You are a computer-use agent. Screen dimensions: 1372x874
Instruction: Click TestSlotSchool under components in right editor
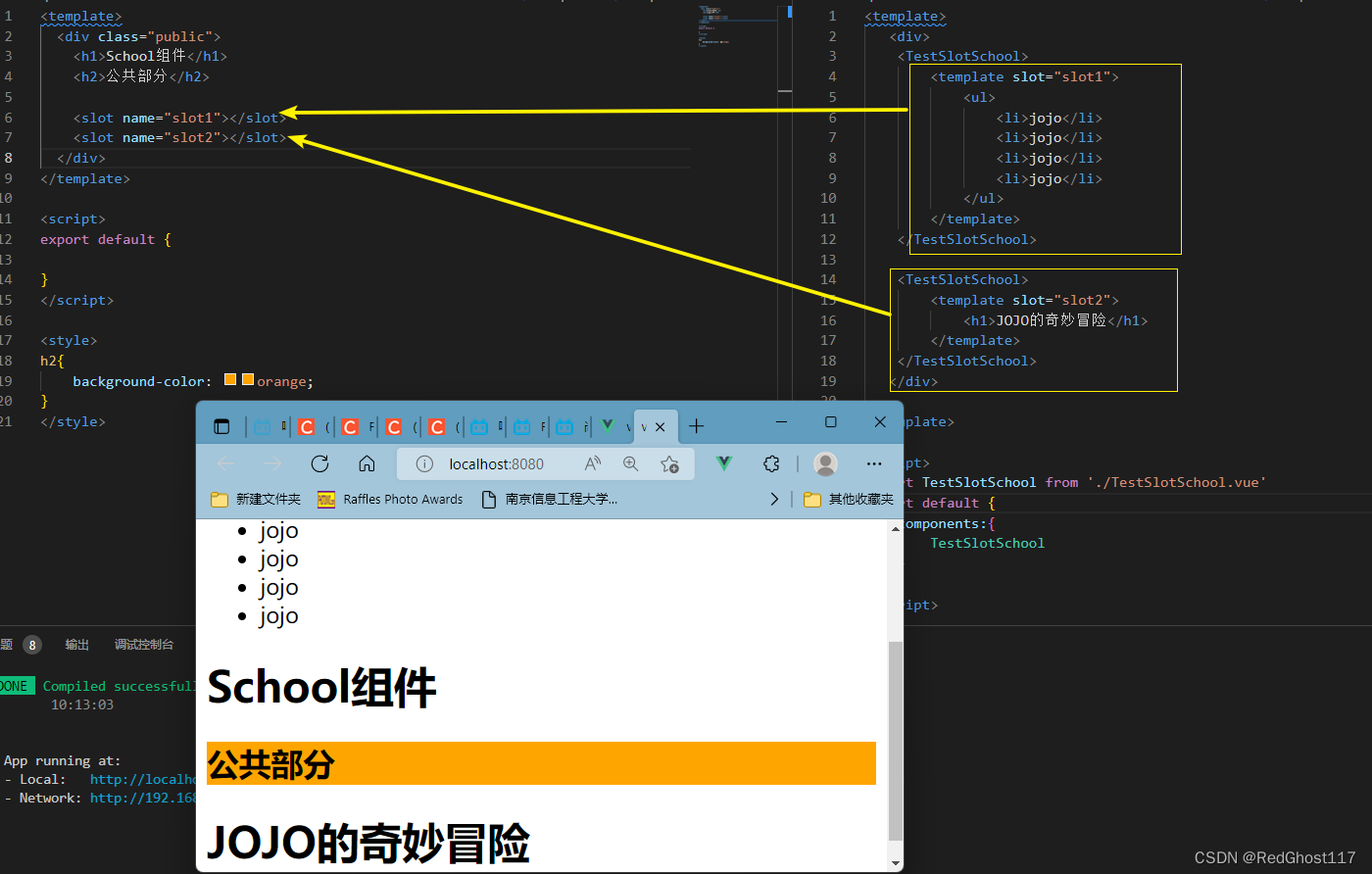pyautogui.click(x=987, y=544)
